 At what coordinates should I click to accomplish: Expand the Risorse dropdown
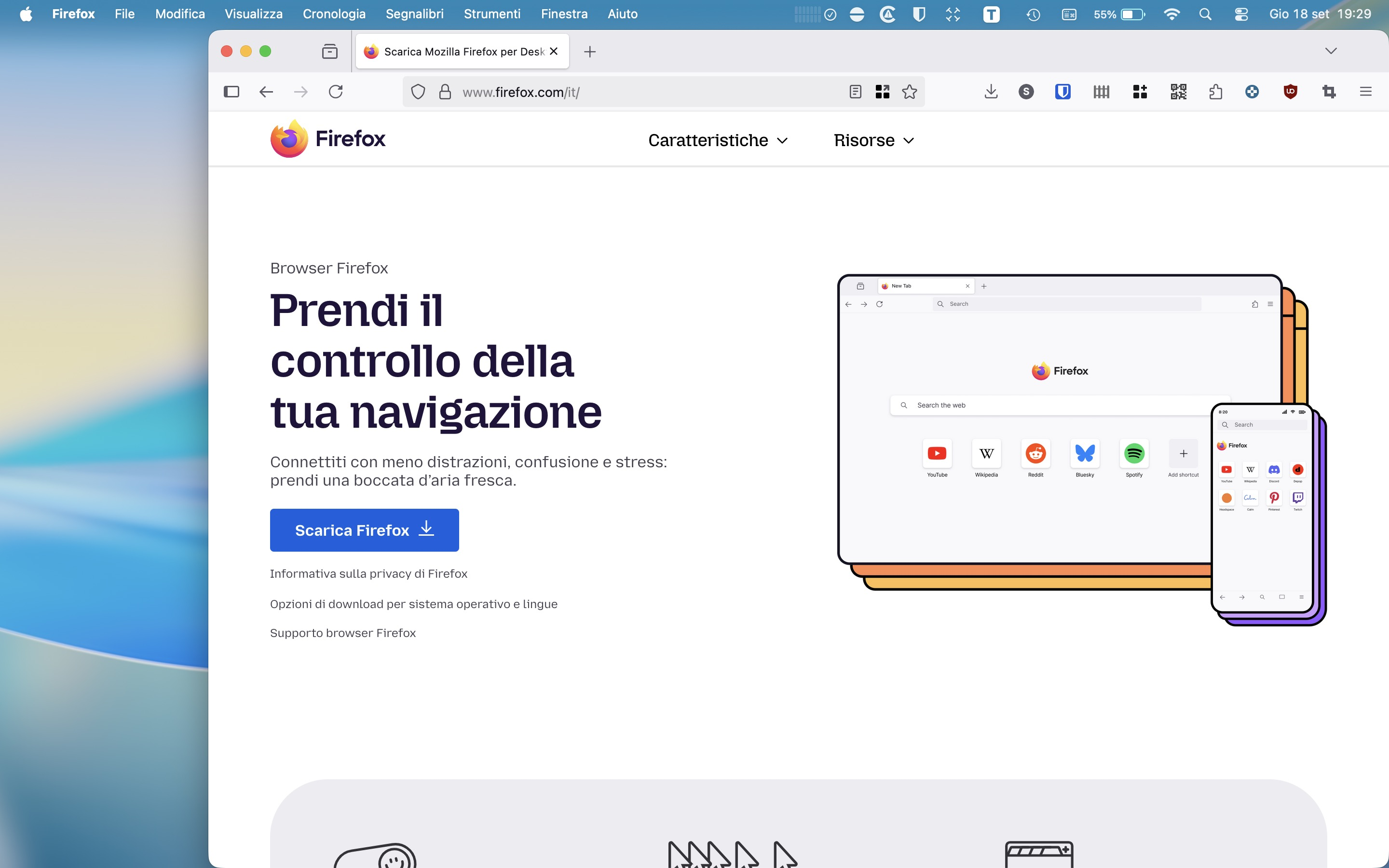(873, 141)
